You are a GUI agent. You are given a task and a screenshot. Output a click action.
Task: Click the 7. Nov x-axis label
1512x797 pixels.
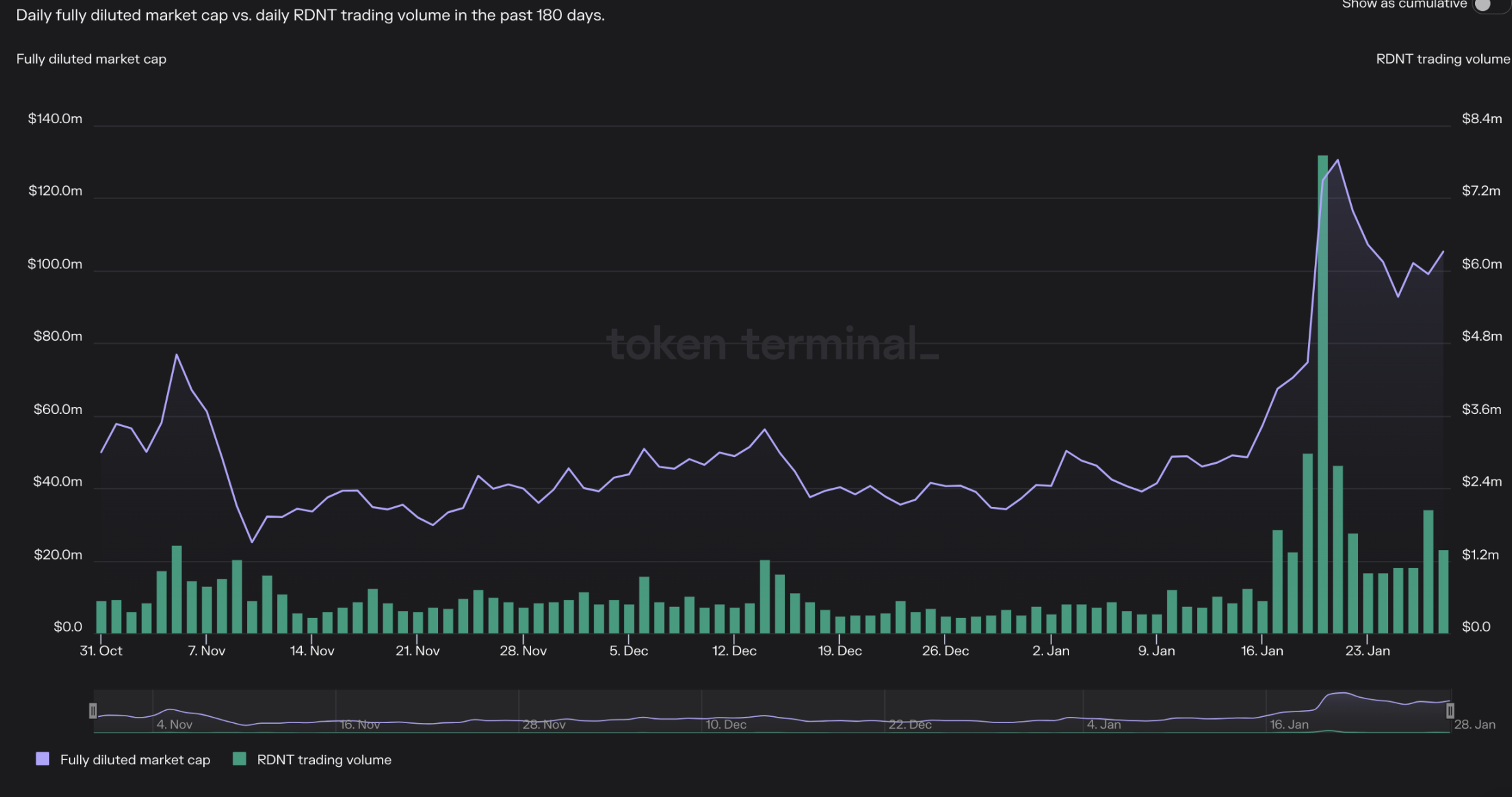tap(207, 651)
